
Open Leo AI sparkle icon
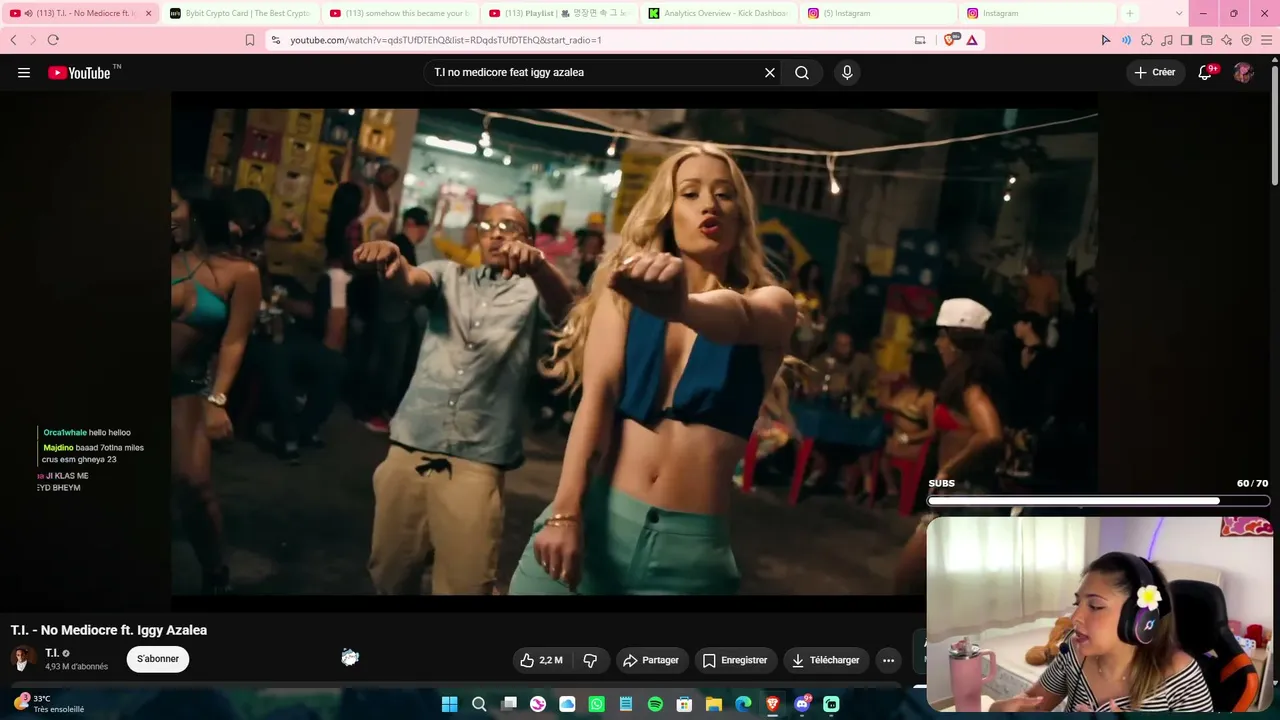[1226, 40]
